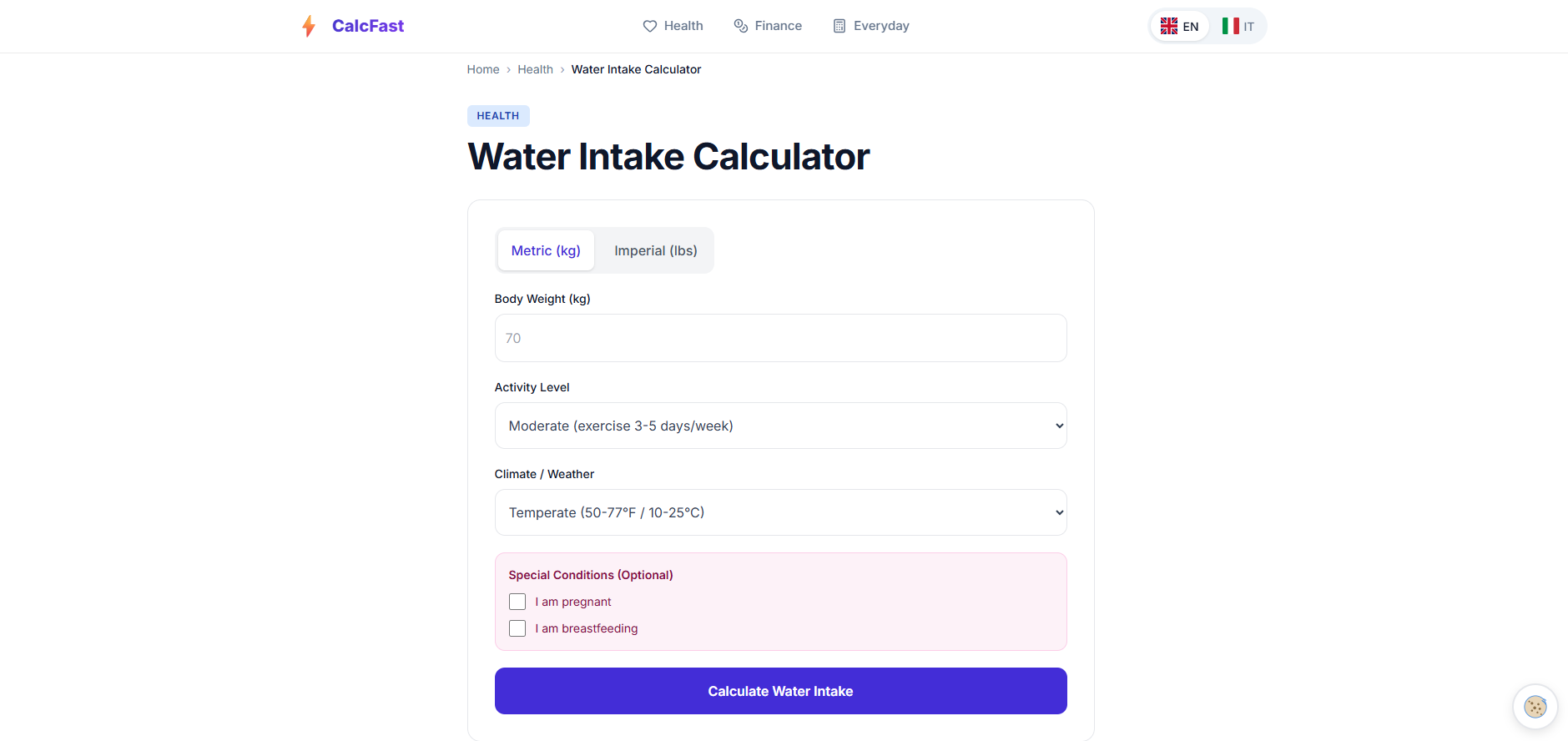Image resolution: width=1568 pixels, height=741 pixels.
Task: Open the Finance navigation menu
Action: point(778,26)
